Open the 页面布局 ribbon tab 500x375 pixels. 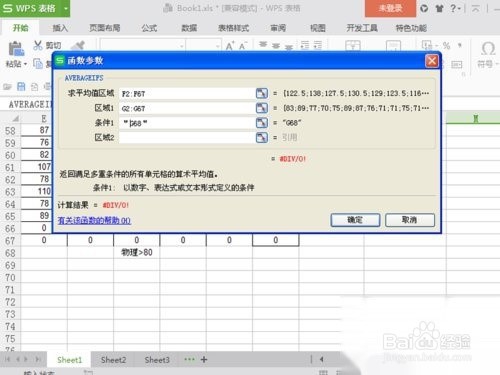[105, 28]
